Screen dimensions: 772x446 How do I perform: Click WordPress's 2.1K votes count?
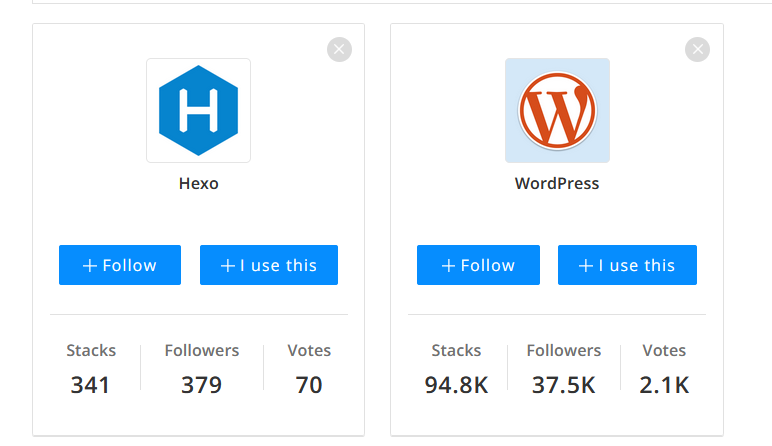[x=665, y=384]
